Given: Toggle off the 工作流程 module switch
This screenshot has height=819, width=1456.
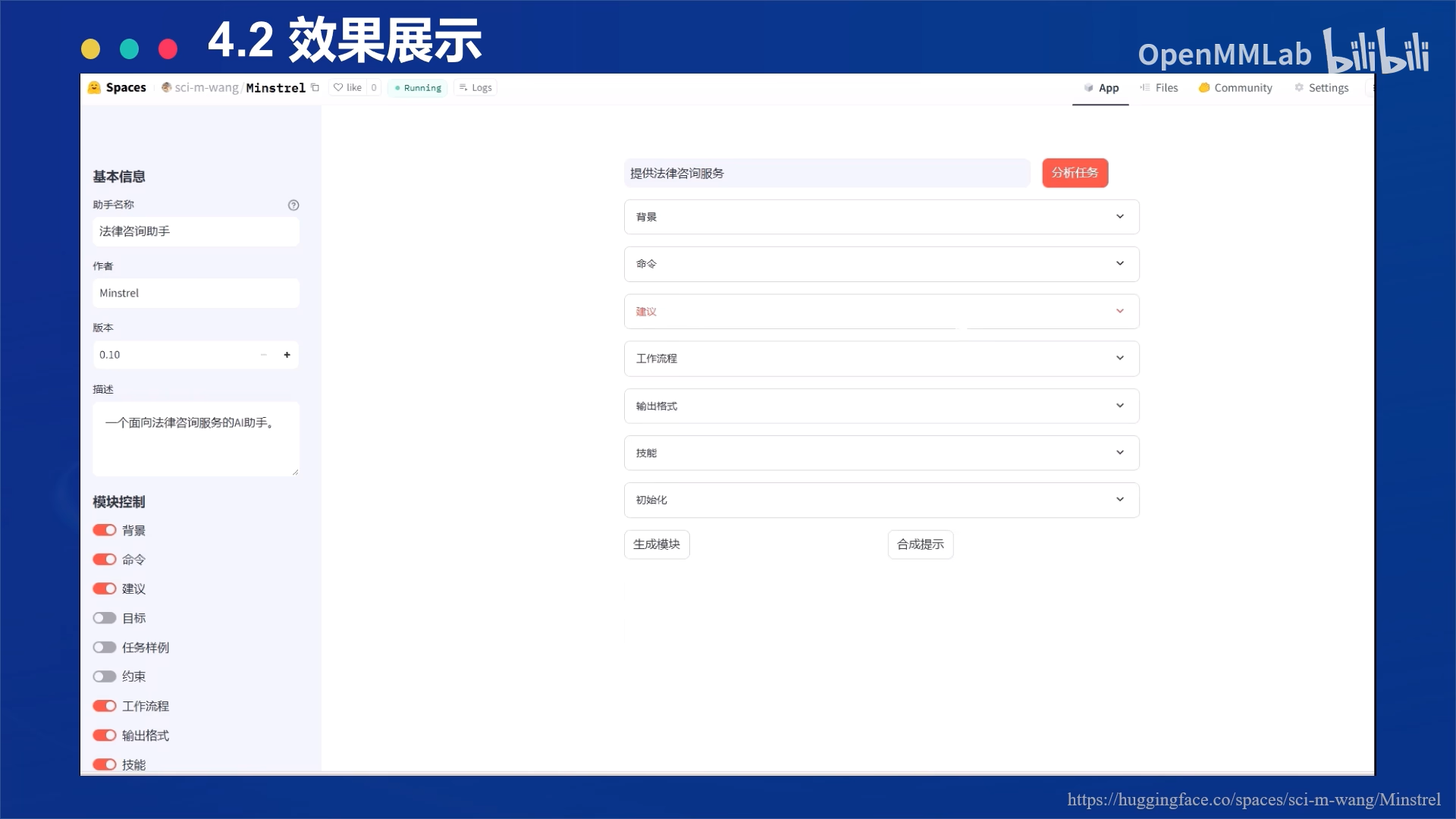Looking at the screenshot, I should 105,706.
